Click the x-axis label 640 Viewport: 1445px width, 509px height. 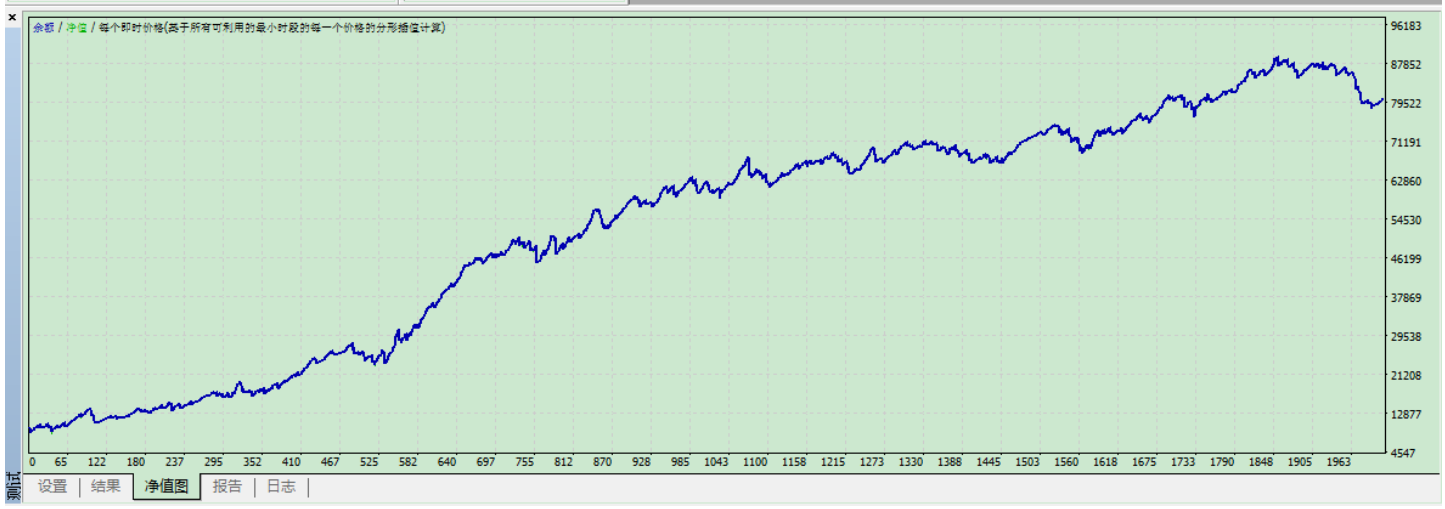447,462
